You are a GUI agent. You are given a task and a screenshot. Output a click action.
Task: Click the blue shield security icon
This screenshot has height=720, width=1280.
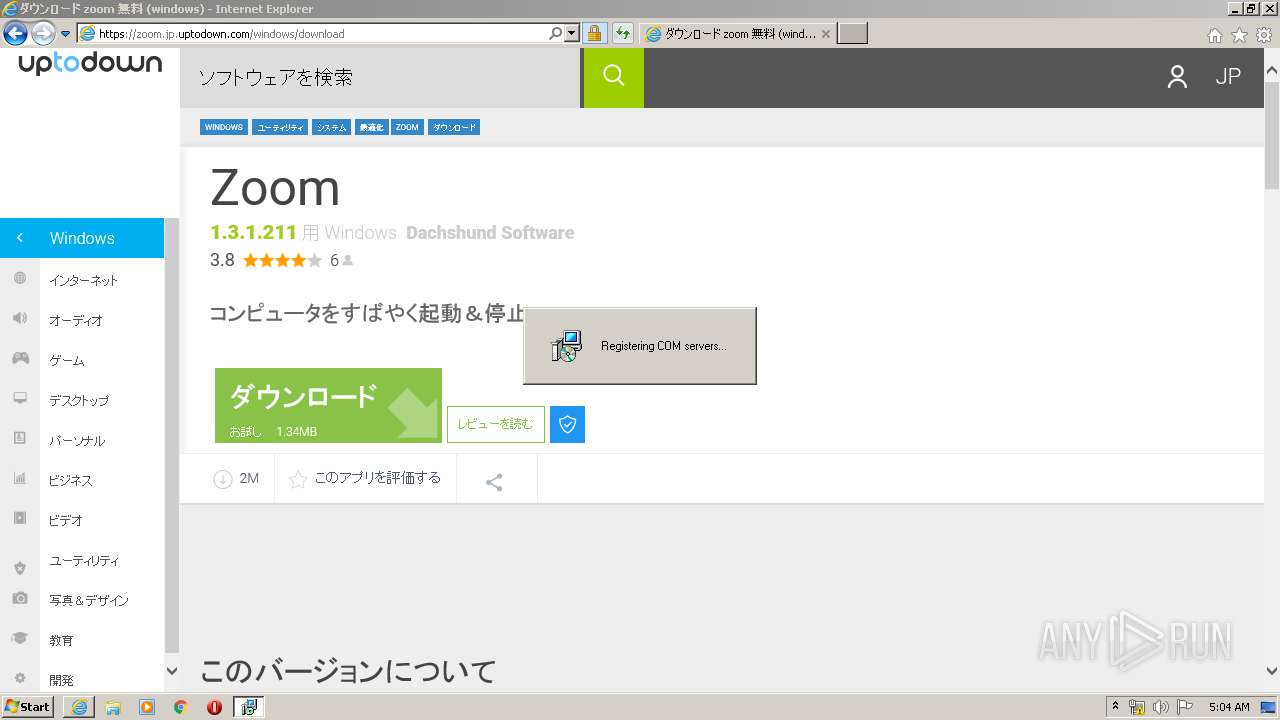pyautogui.click(x=568, y=424)
